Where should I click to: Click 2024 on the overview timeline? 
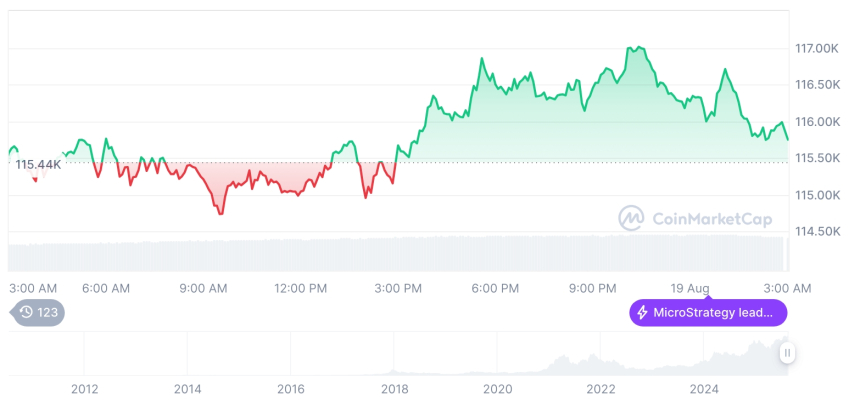pos(704,388)
